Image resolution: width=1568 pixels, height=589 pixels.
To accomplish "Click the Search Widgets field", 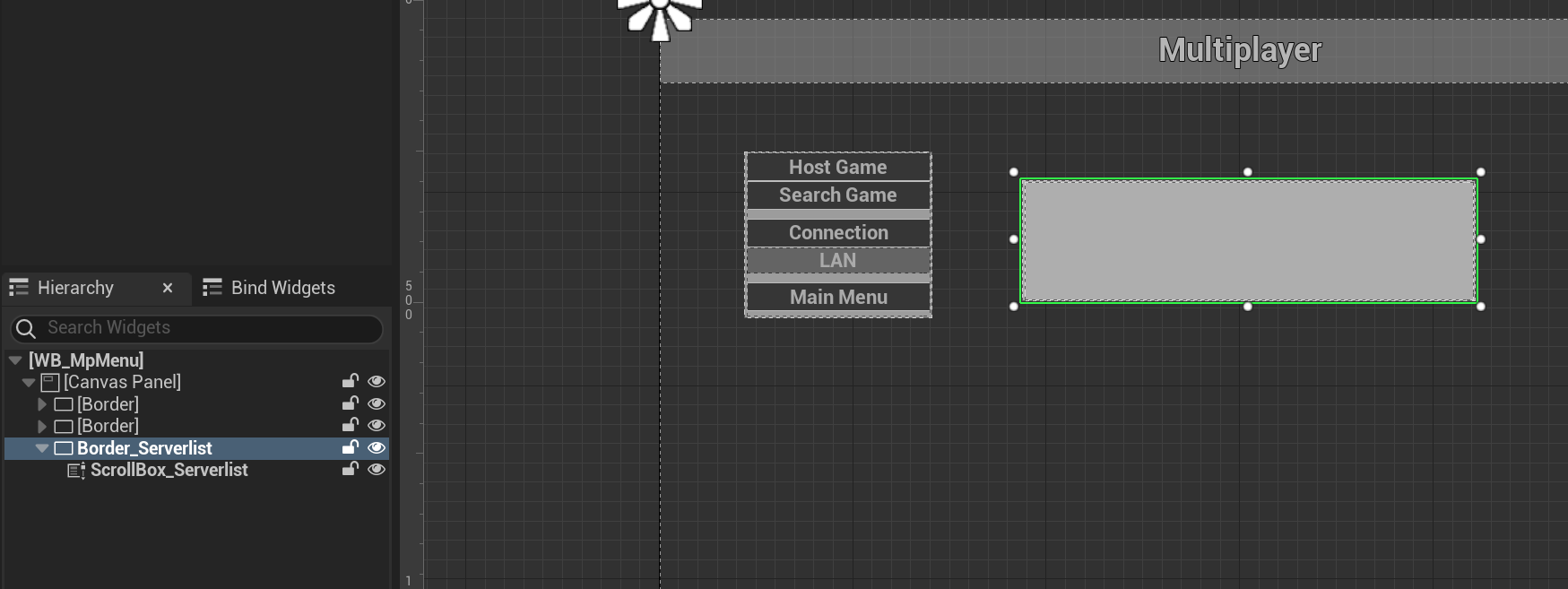I will tap(196, 328).
